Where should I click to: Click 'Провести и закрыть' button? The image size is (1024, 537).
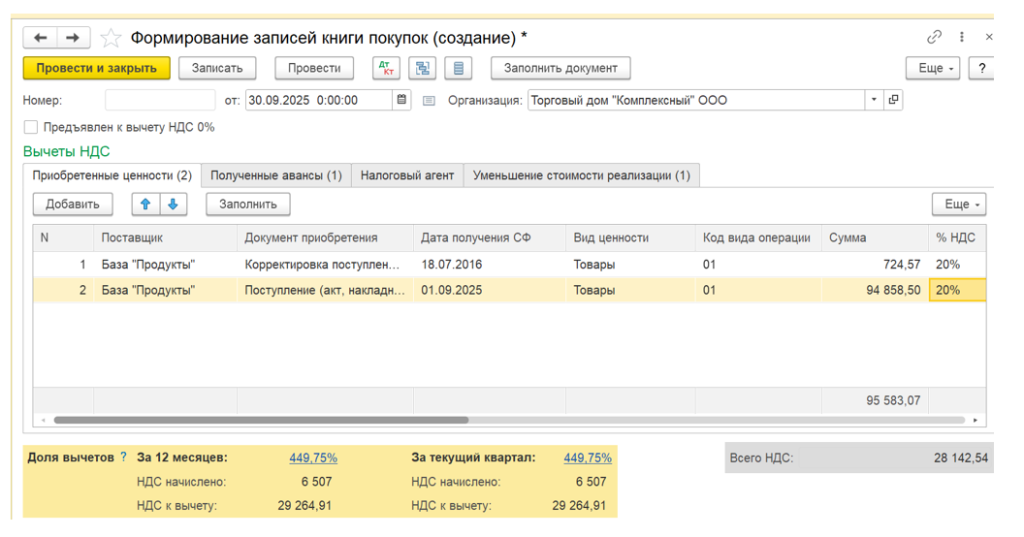[x=96, y=68]
